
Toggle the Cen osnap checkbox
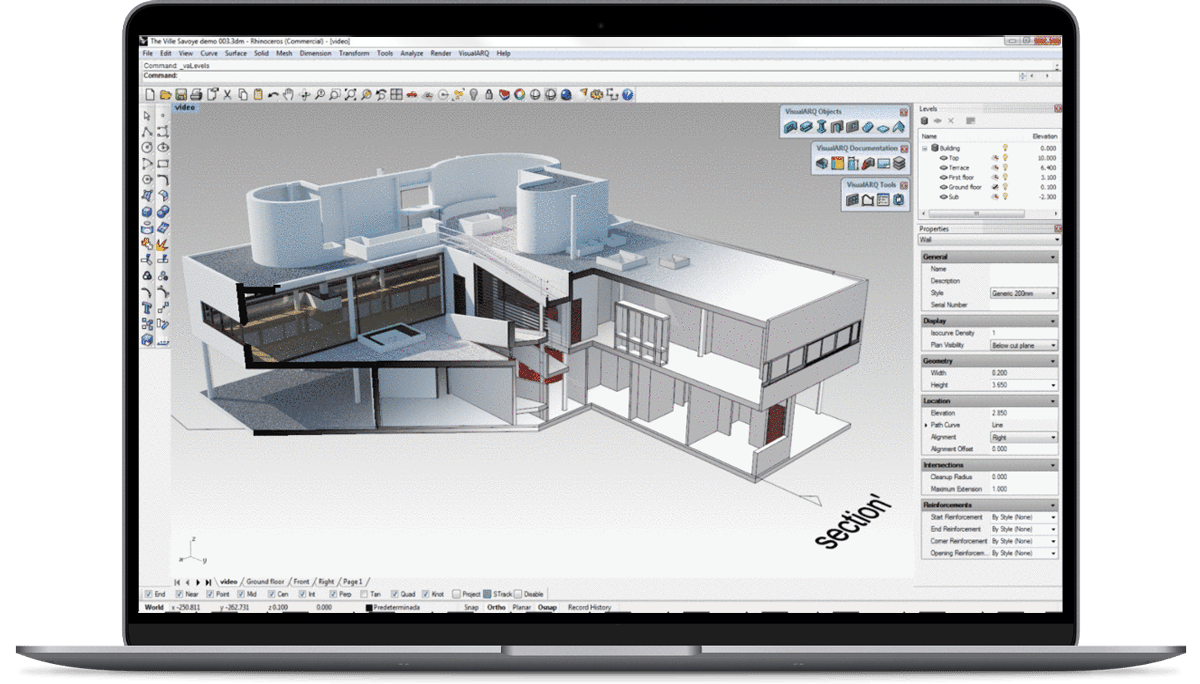pos(271,594)
